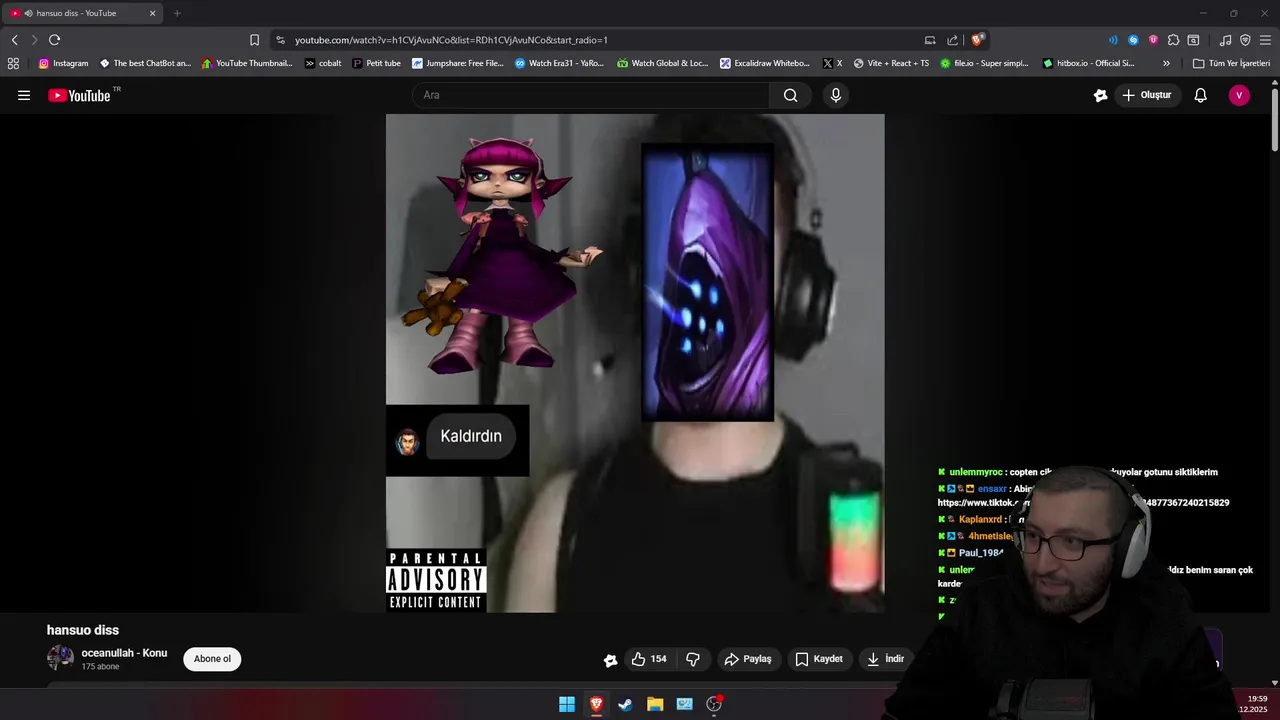
Task: Click Kaydet to save the video
Action: pyautogui.click(x=819, y=659)
